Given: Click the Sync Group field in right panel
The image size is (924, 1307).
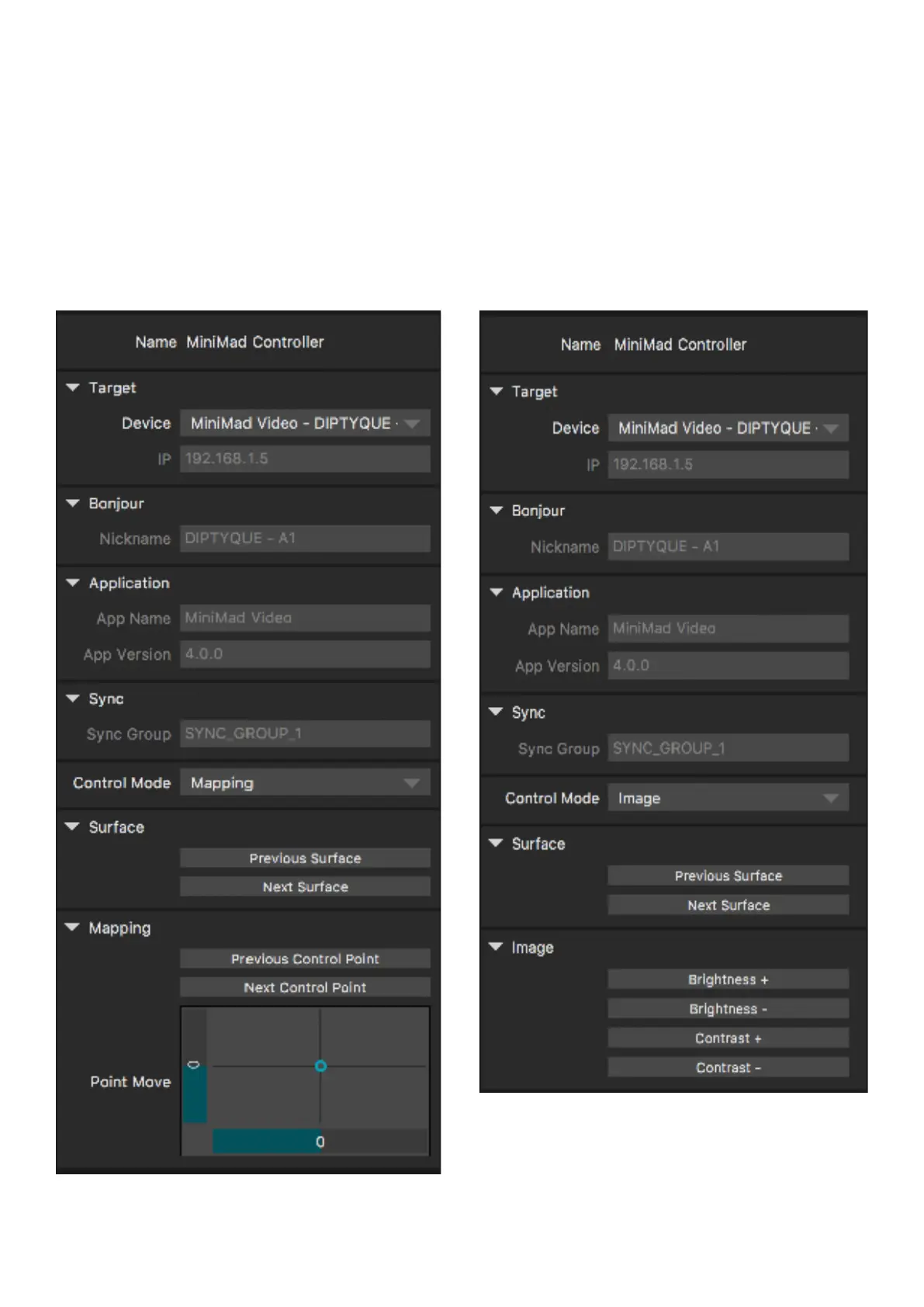Looking at the screenshot, I should 728,748.
